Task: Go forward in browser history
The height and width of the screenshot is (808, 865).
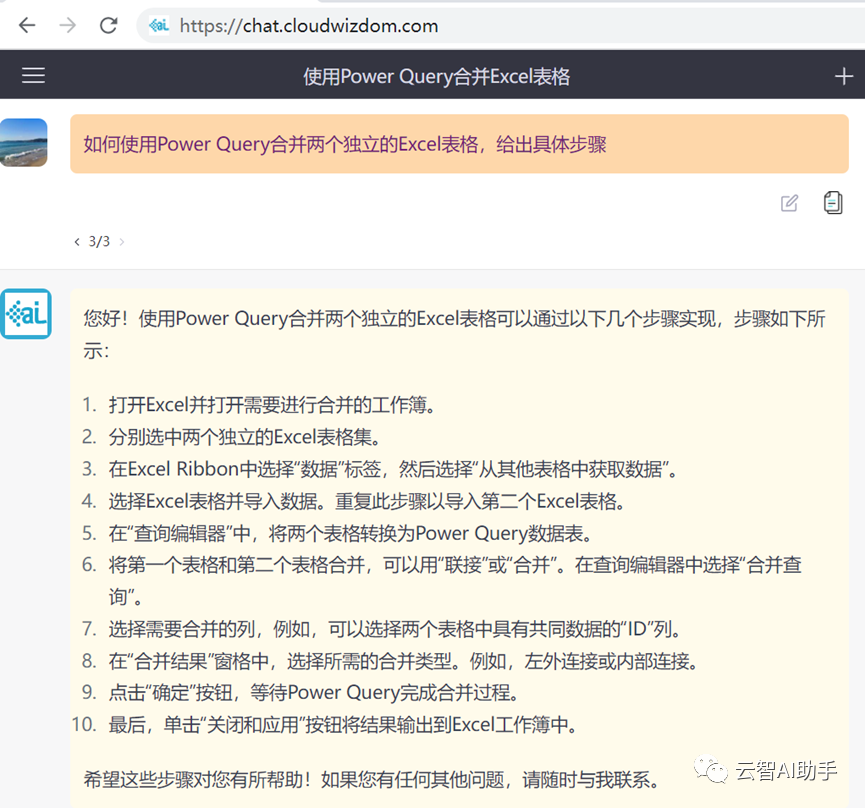Action: coord(67,25)
